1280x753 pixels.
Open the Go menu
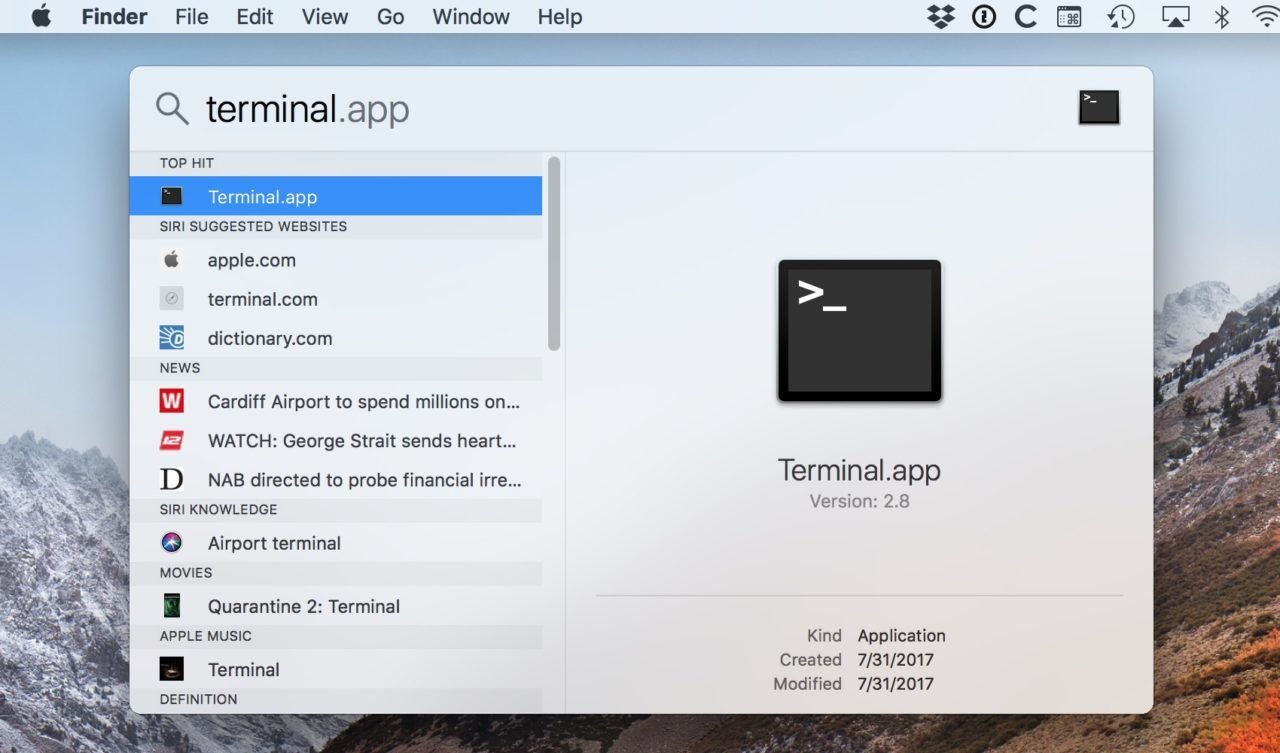(391, 17)
